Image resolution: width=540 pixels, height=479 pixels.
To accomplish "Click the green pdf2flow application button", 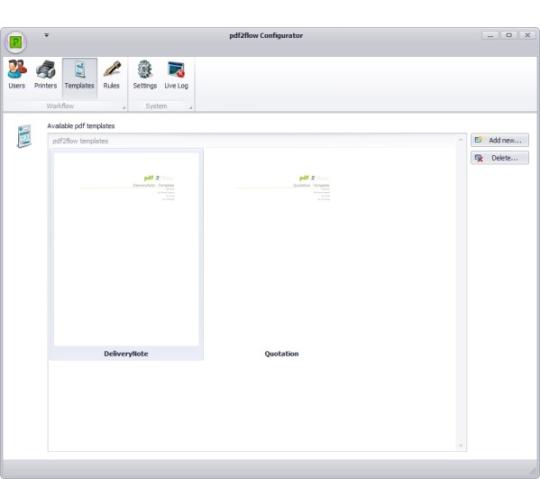I will click(x=16, y=42).
